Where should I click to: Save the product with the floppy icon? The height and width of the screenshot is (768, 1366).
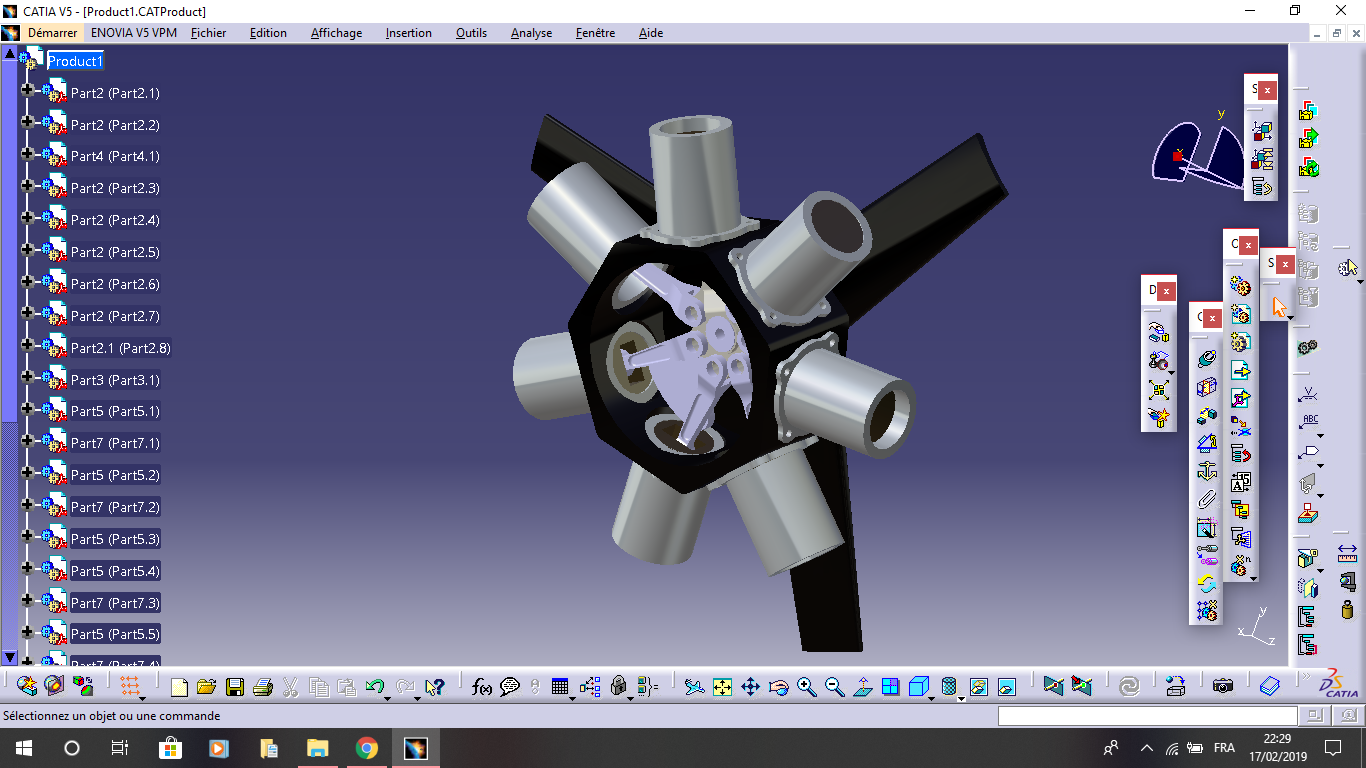[235, 687]
